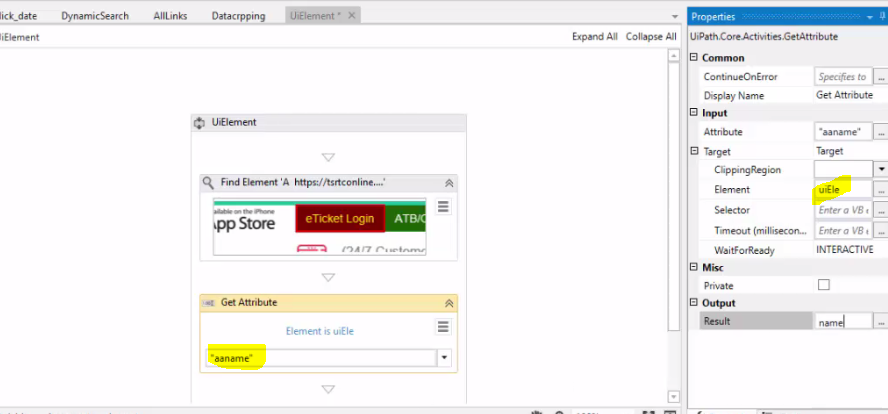Open the attribute dropdown arrow in Get Attribute
This screenshot has height=414, width=888.
click(x=444, y=358)
